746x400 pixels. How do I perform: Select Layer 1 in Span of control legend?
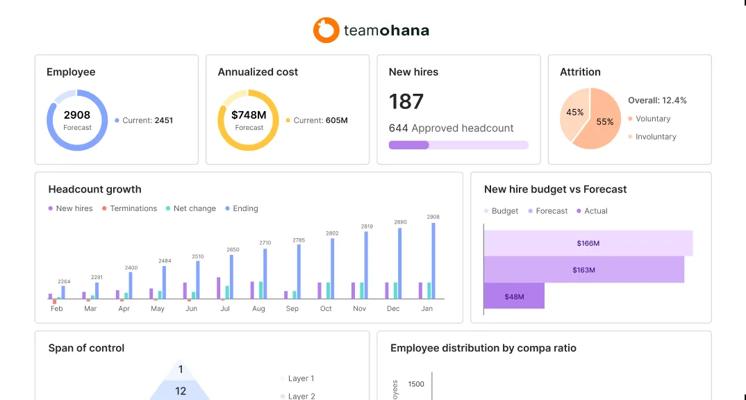pos(297,379)
